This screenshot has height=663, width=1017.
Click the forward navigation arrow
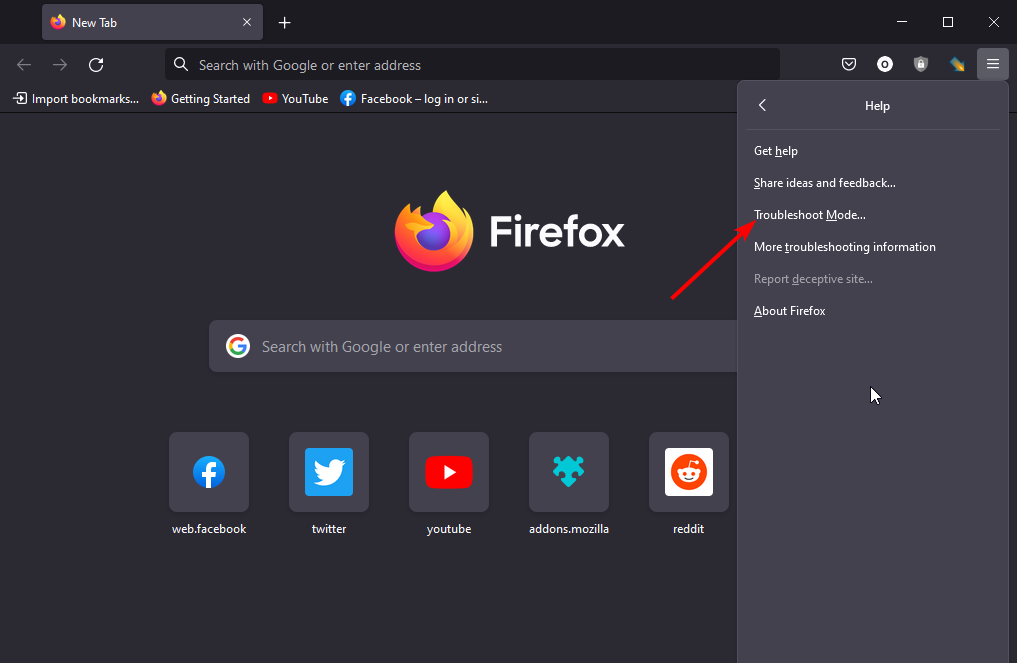(x=60, y=65)
